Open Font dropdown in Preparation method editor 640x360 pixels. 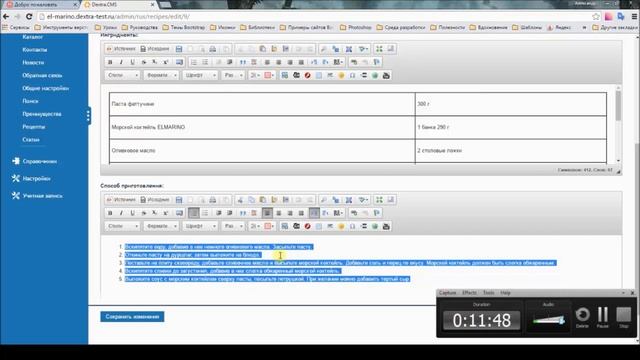click(x=200, y=226)
